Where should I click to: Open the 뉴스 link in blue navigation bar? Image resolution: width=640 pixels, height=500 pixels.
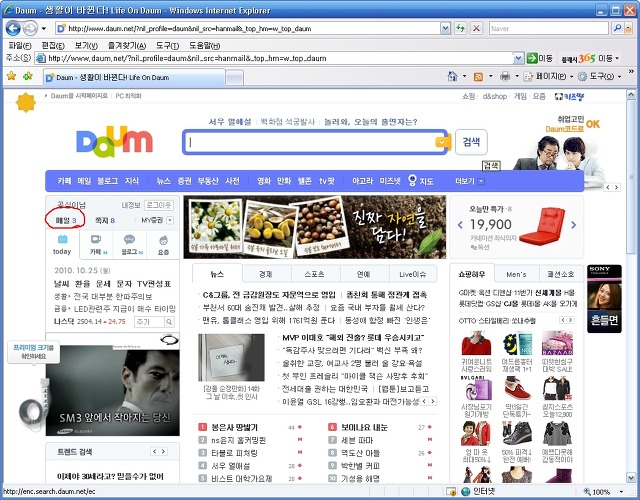pos(163,181)
